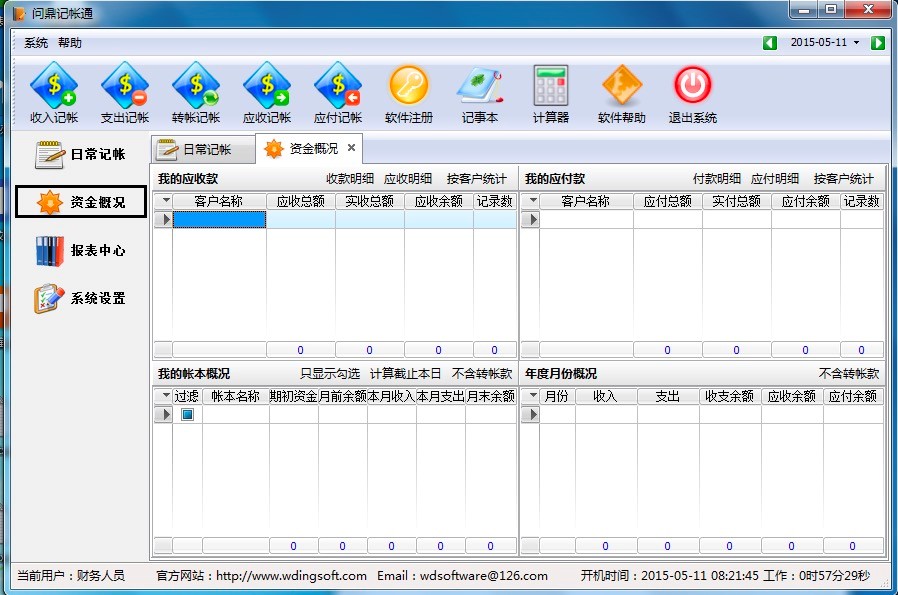This screenshot has width=898, height=595.
Task: Sort by 应收总额 column header
Action: (x=301, y=201)
